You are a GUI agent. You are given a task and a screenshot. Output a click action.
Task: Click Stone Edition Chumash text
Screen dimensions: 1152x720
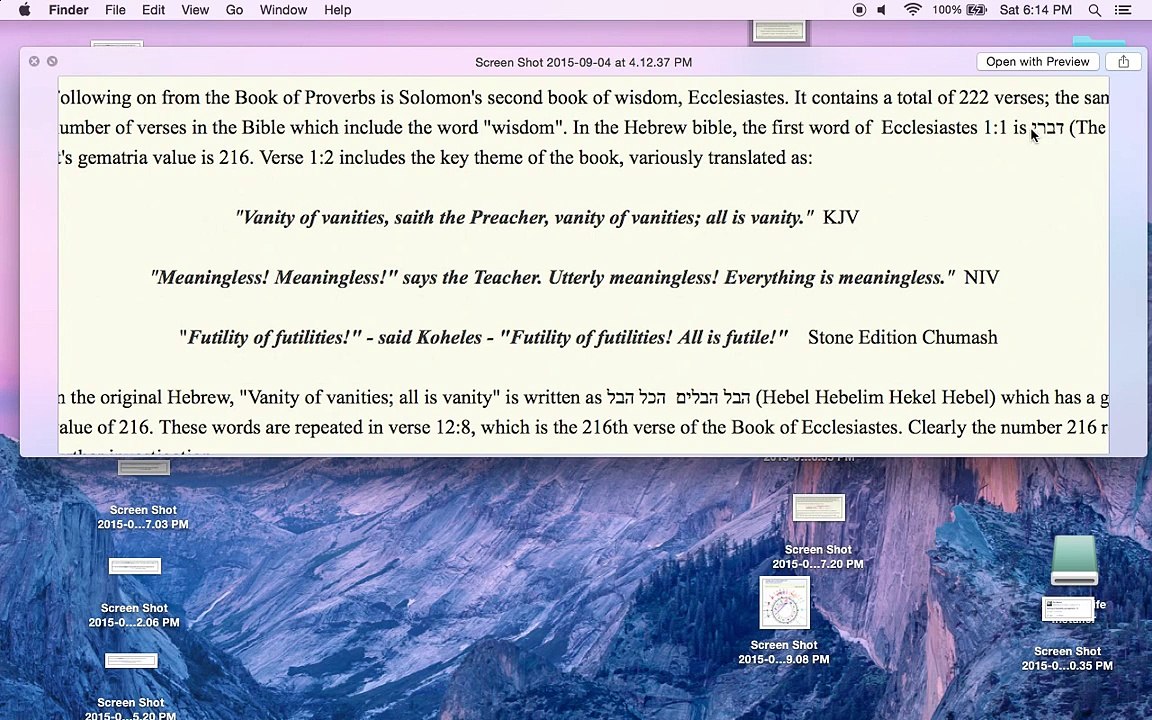coord(903,337)
